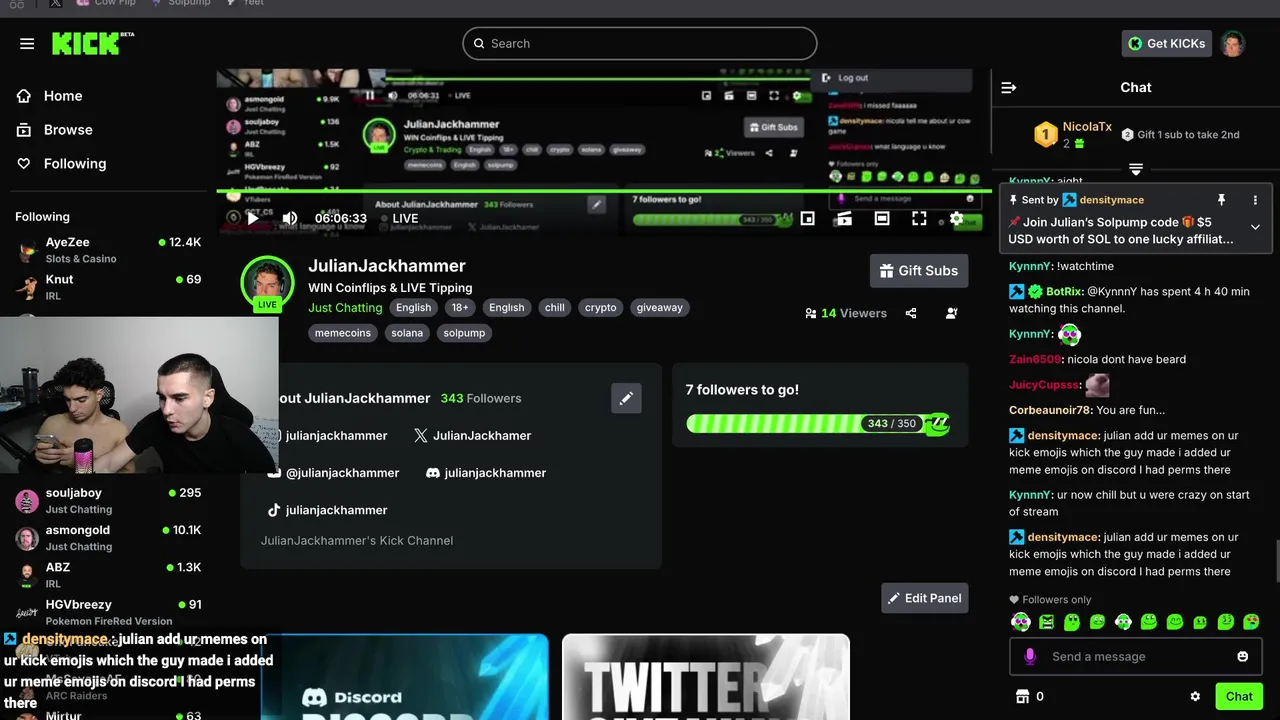
Task: Click the purple microphone icon in chat
Action: 1031,657
